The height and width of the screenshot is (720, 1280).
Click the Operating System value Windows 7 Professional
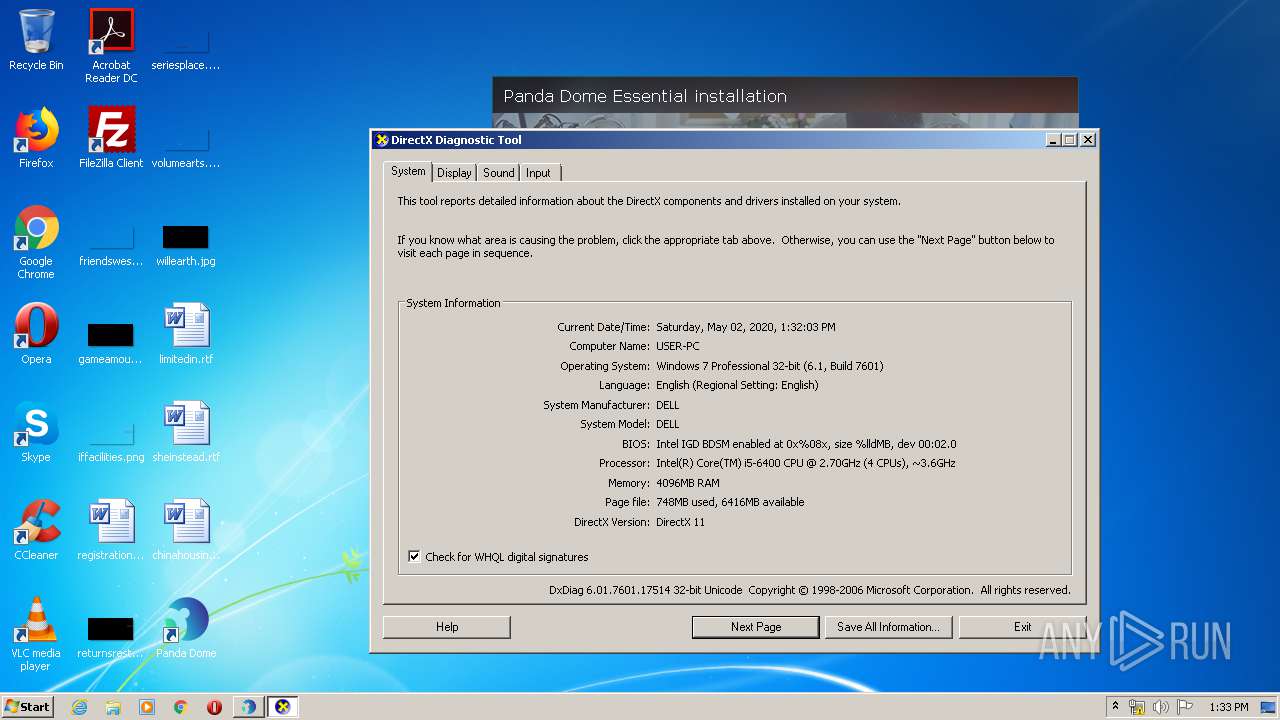[x=770, y=366]
